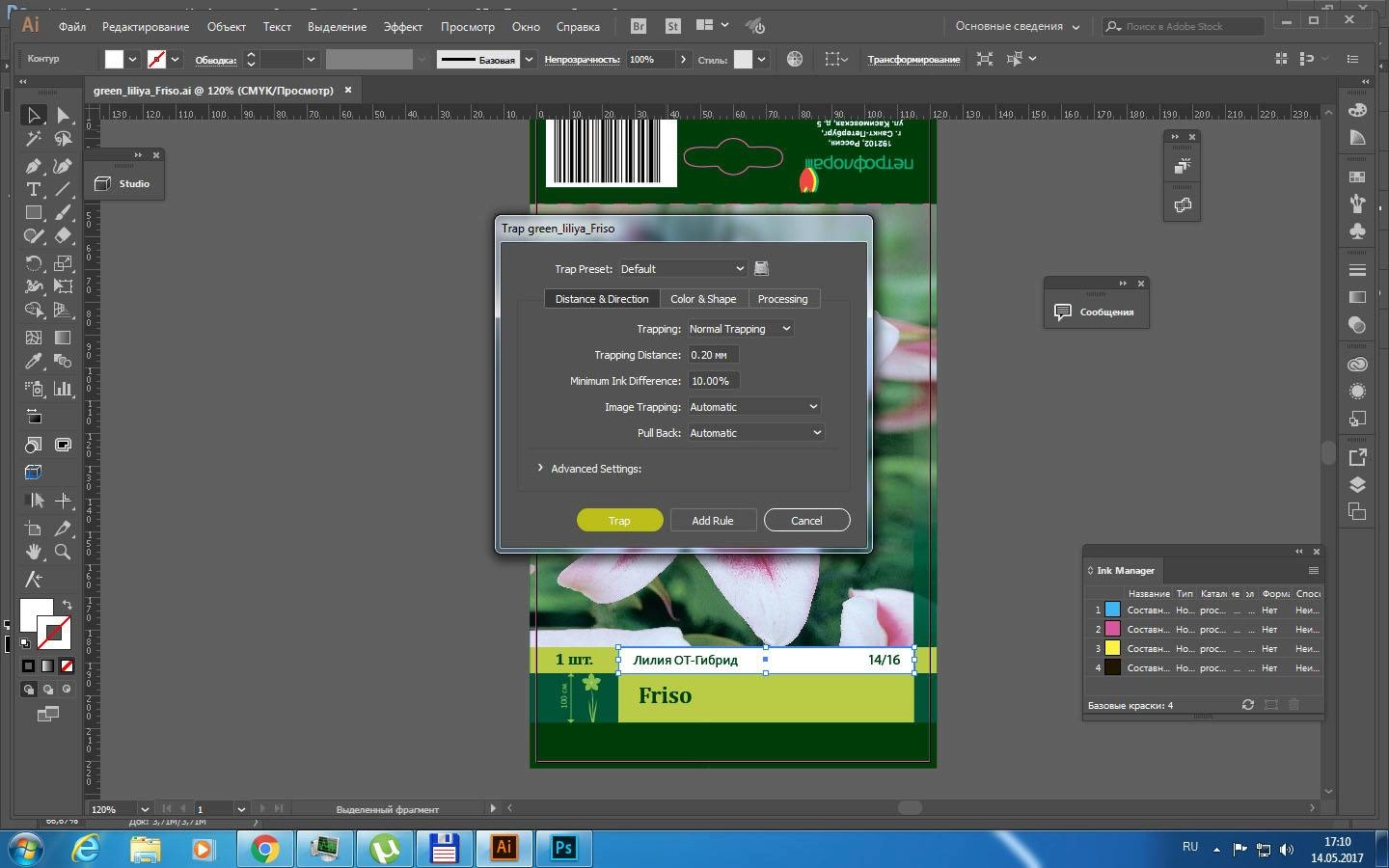Open the Pull Back dropdown

click(x=755, y=433)
